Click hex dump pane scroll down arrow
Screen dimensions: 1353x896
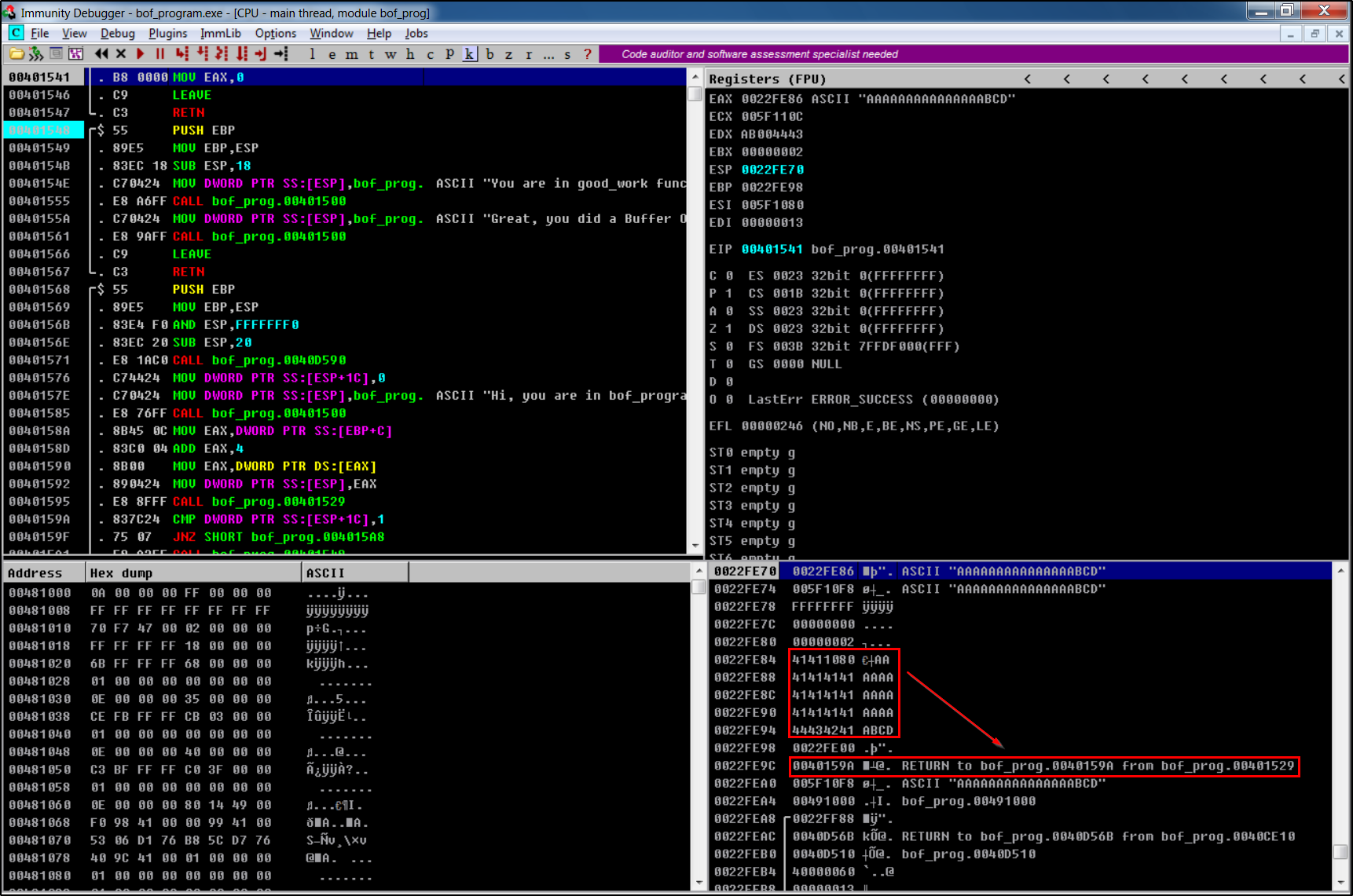[x=698, y=883]
